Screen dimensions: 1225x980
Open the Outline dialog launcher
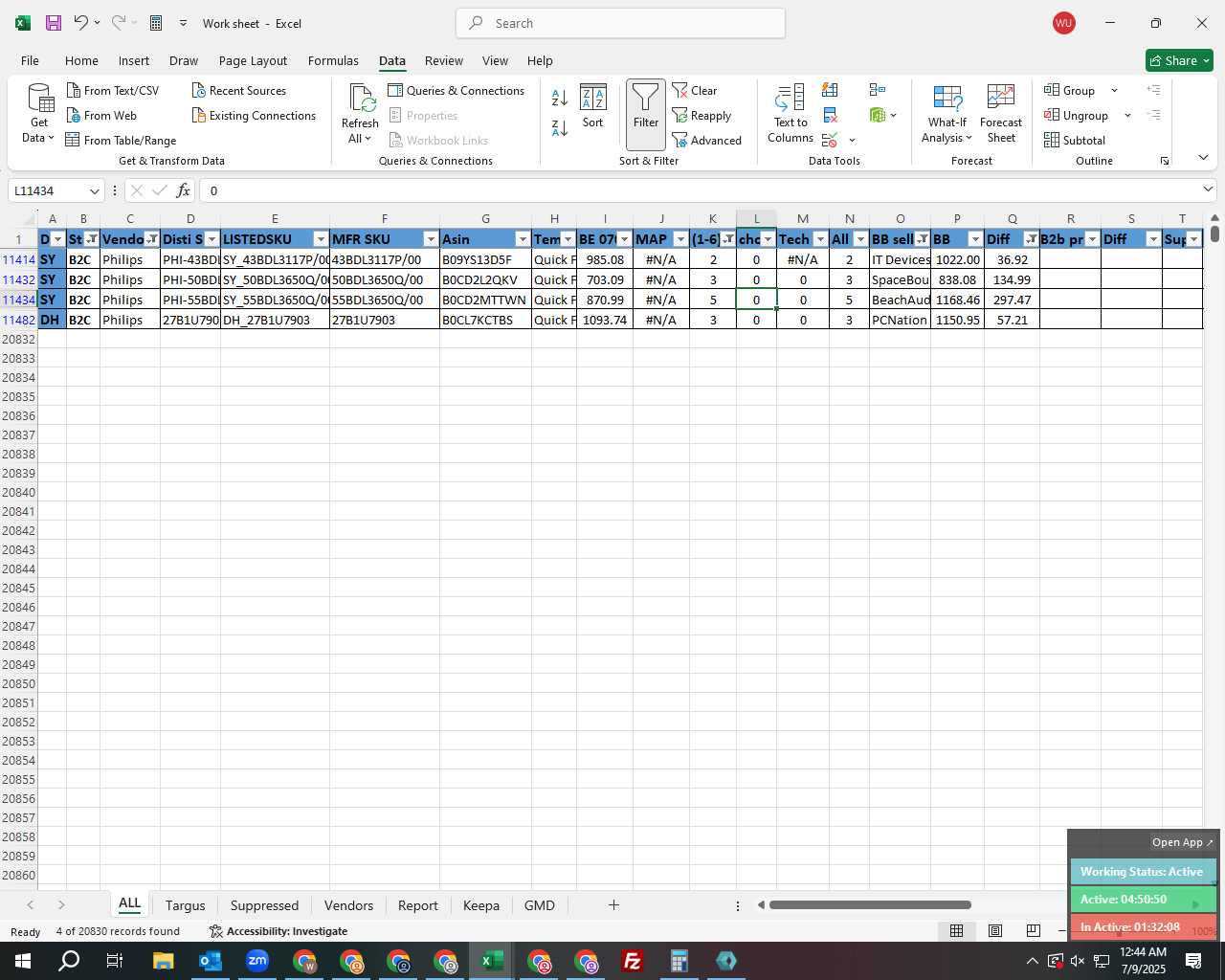coord(1165,161)
